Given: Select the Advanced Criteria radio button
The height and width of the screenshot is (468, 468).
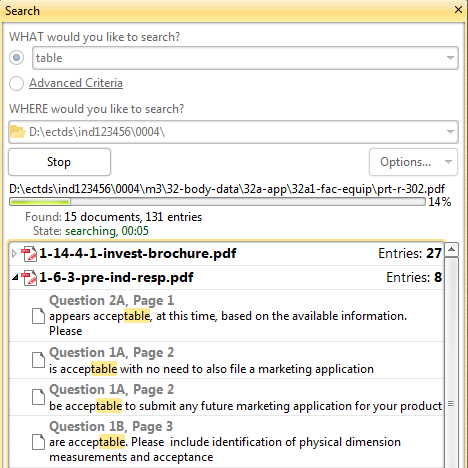Looking at the screenshot, I should click(16, 83).
